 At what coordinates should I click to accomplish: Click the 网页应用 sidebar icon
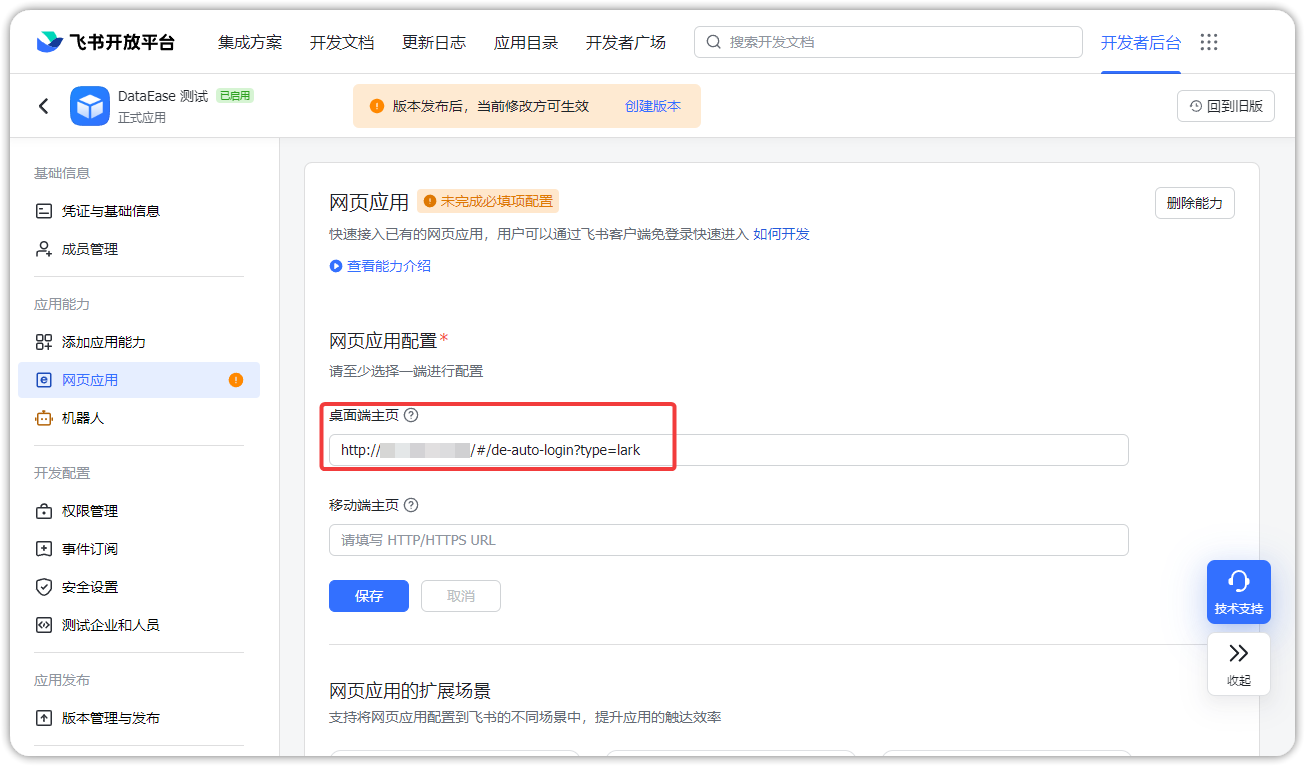pos(44,380)
